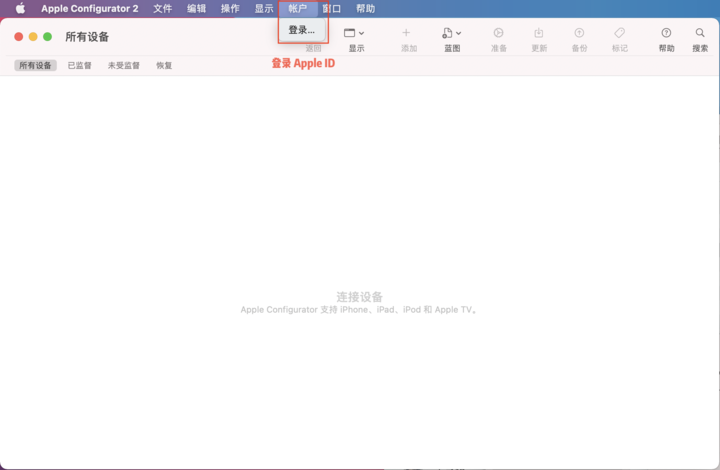Open the Apple menu
720x470 pixels.
[20, 8]
